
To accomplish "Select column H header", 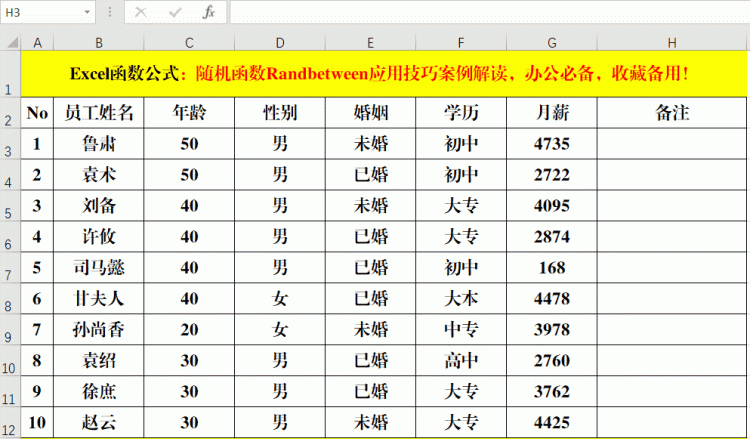I will 672,43.
